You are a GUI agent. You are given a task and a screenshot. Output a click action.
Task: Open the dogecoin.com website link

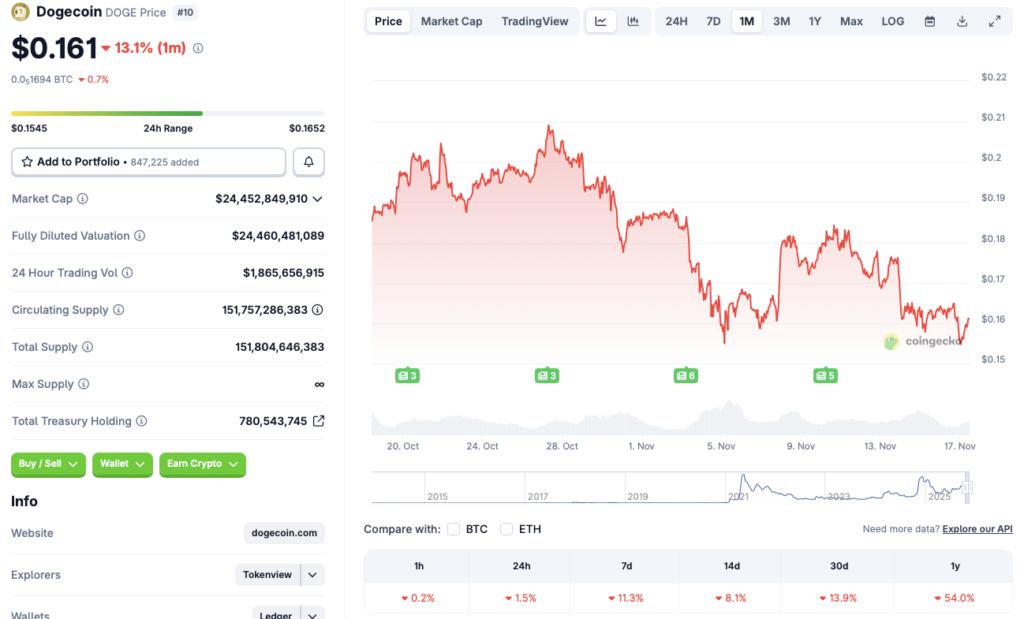[x=283, y=533]
